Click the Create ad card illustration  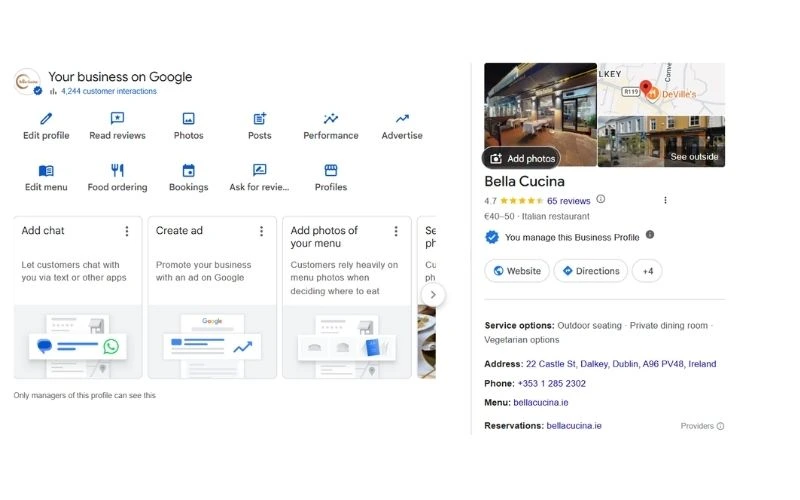(x=212, y=342)
